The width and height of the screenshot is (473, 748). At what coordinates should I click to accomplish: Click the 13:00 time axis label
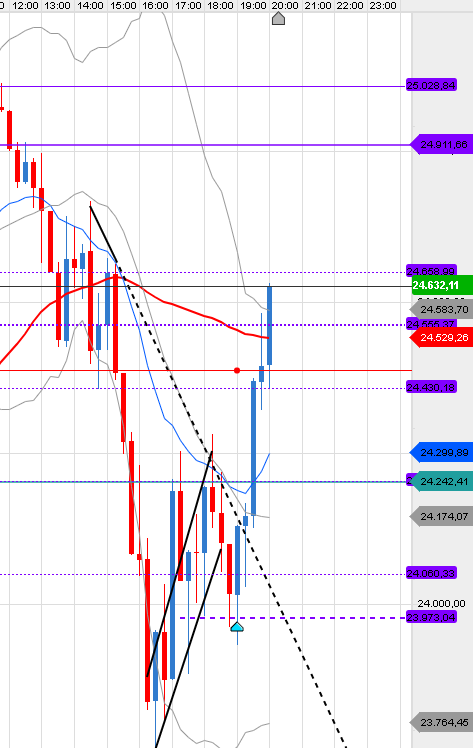coord(57,6)
